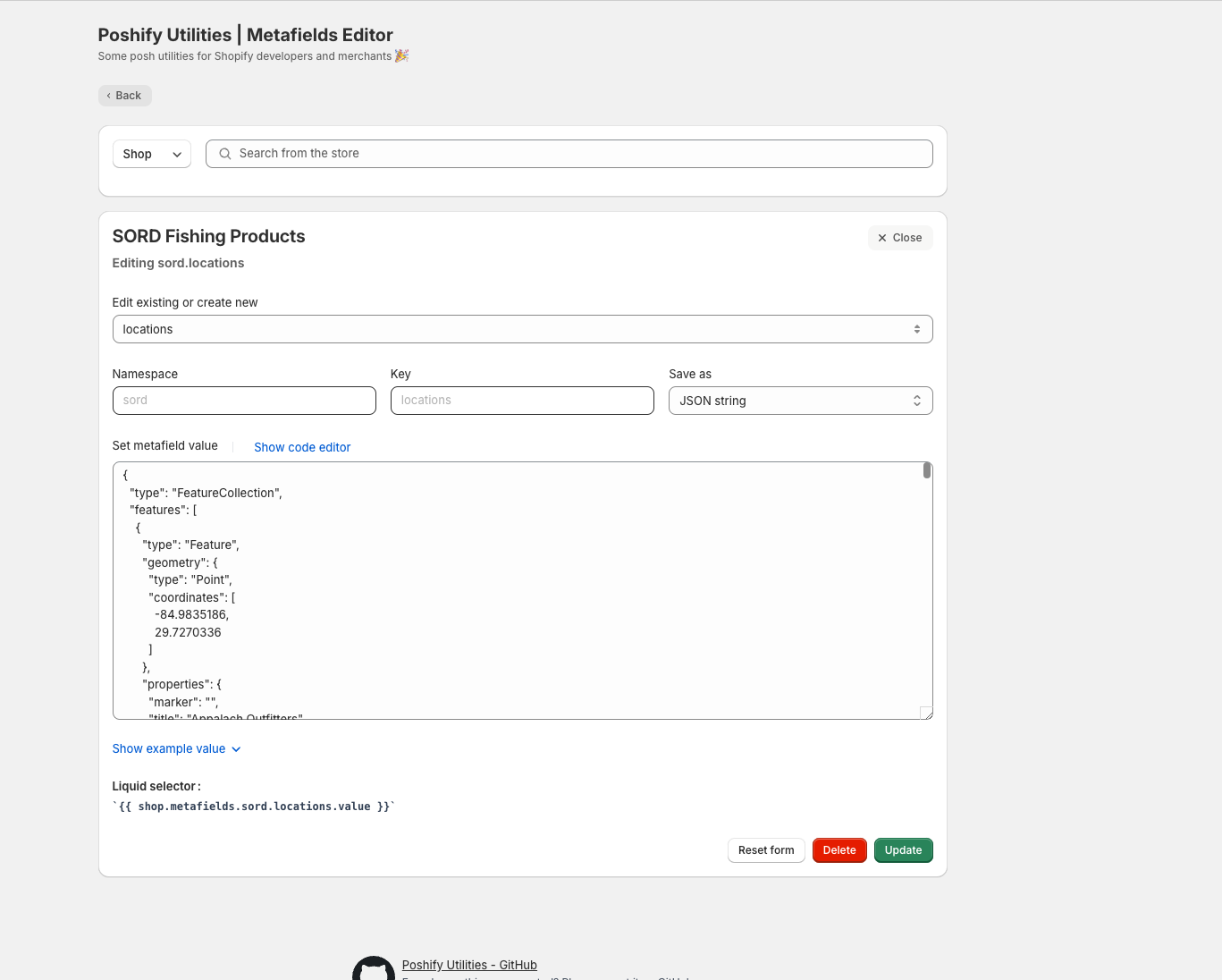Click the textarea resize handle corner
Image resolution: width=1222 pixels, height=980 pixels.
point(926,713)
